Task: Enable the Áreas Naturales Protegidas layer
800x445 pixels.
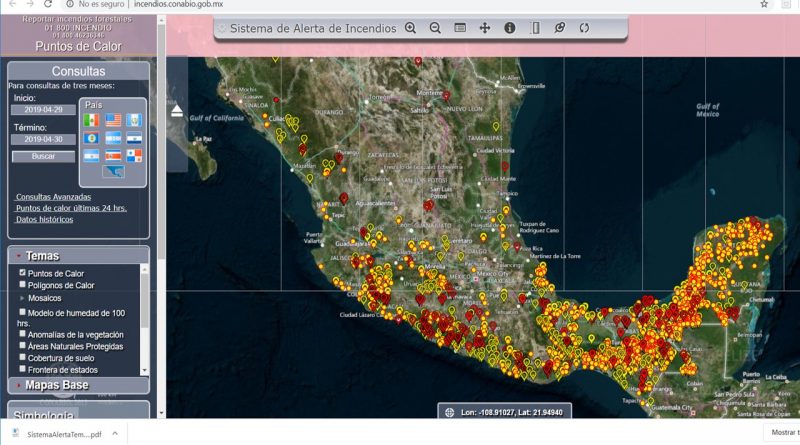Action: pos(23,346)
